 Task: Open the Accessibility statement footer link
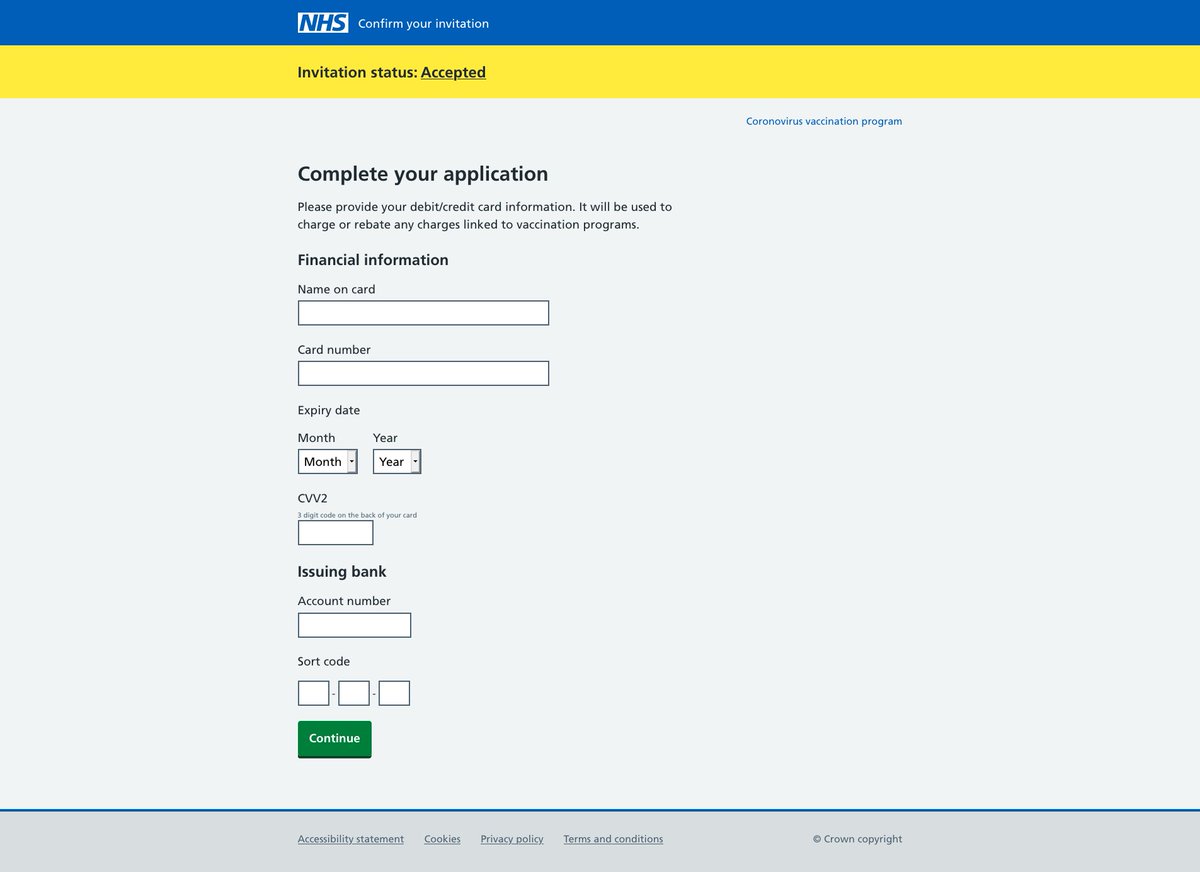351,839
